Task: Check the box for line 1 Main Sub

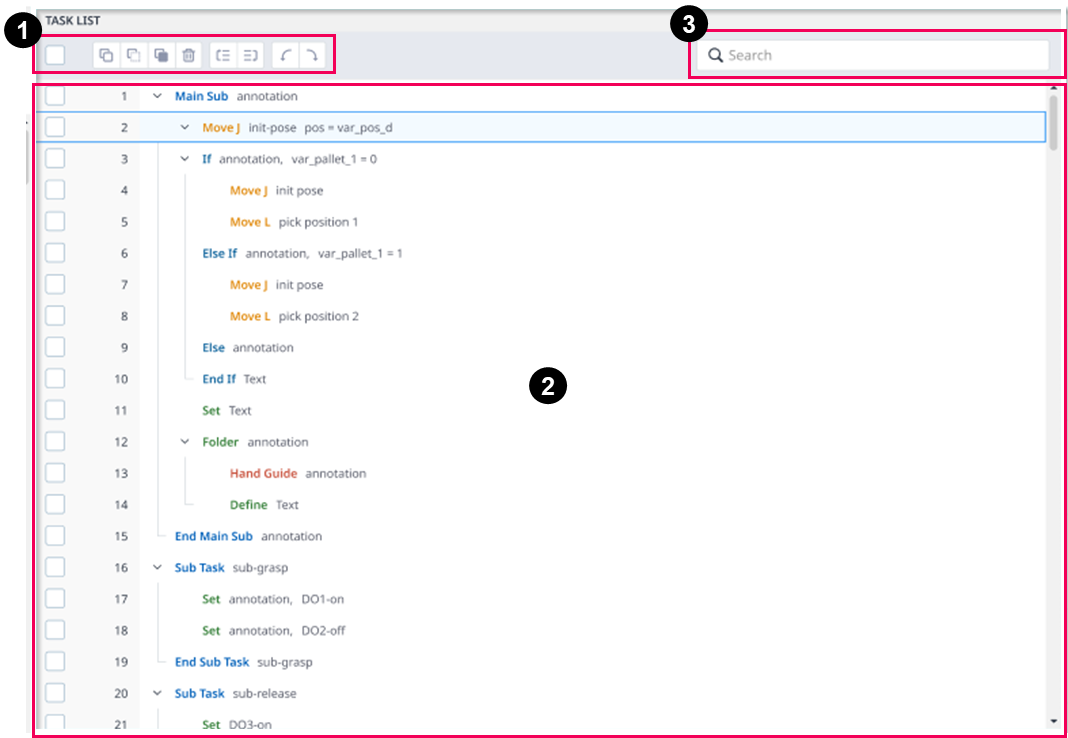Action: [x=54, y=96]
